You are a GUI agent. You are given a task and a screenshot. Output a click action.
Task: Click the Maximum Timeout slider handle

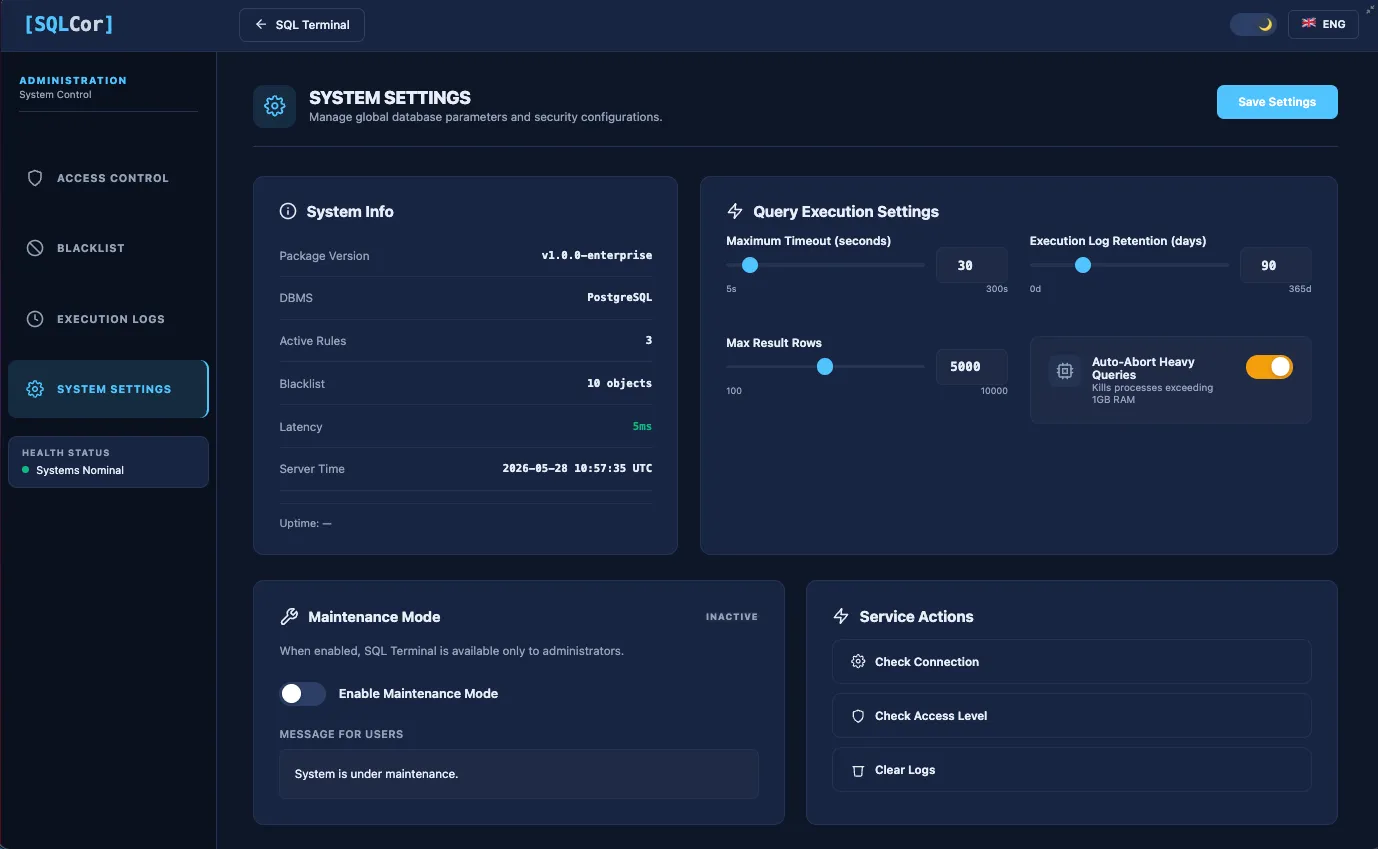tap(750, 265)
